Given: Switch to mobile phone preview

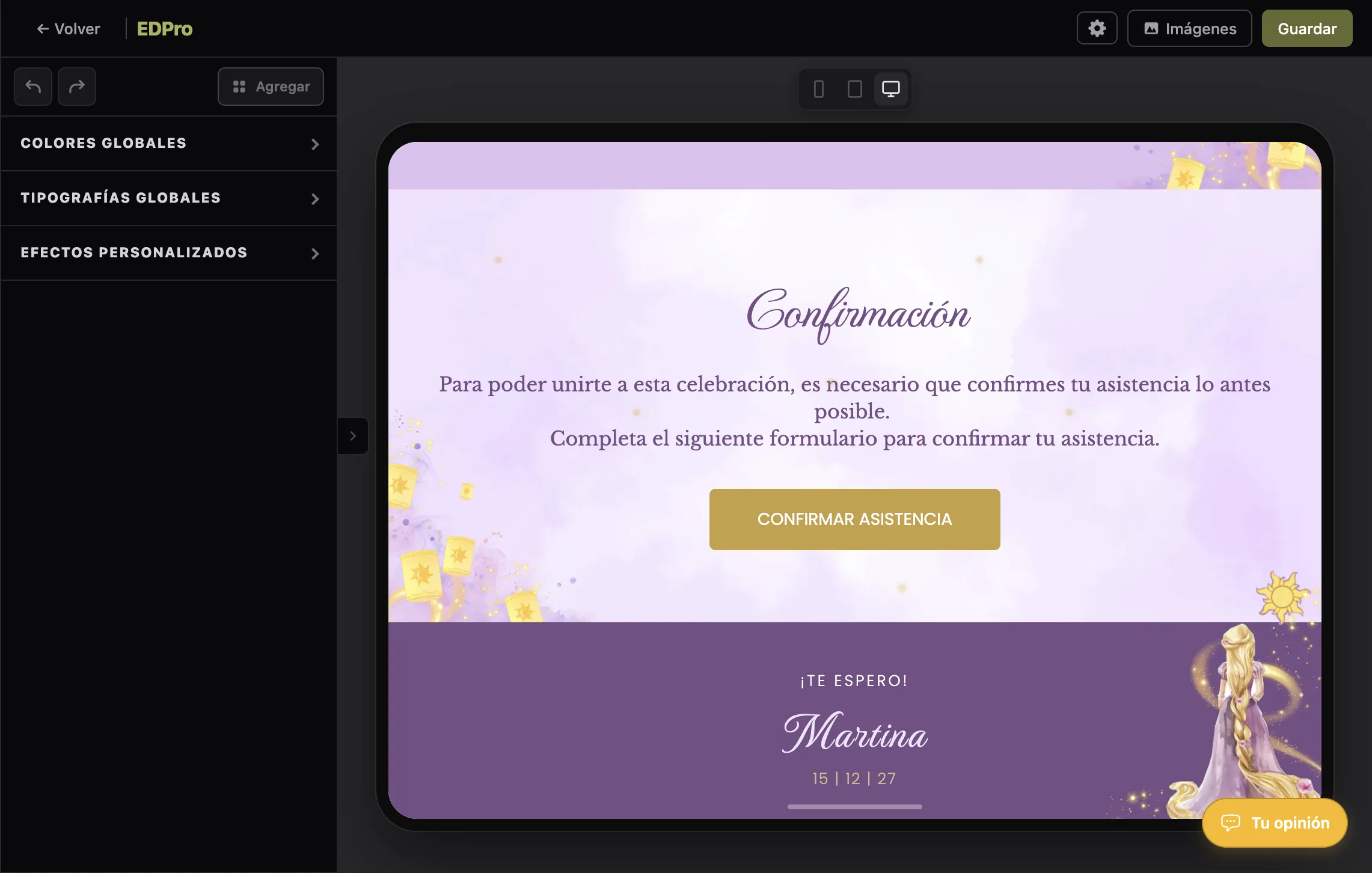Looking at the screenshot, I should click(x=818, y=89).
